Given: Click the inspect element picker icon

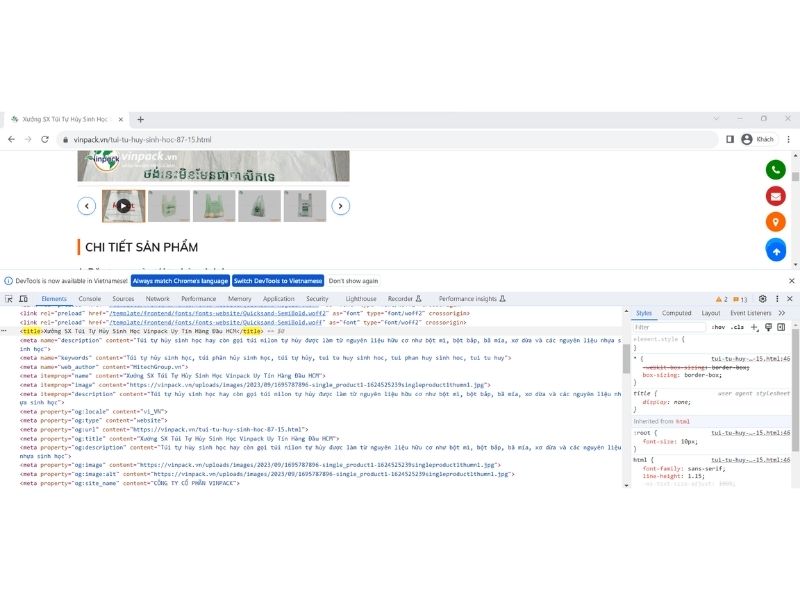Looking at the screenshot, I should click(9, 299).
